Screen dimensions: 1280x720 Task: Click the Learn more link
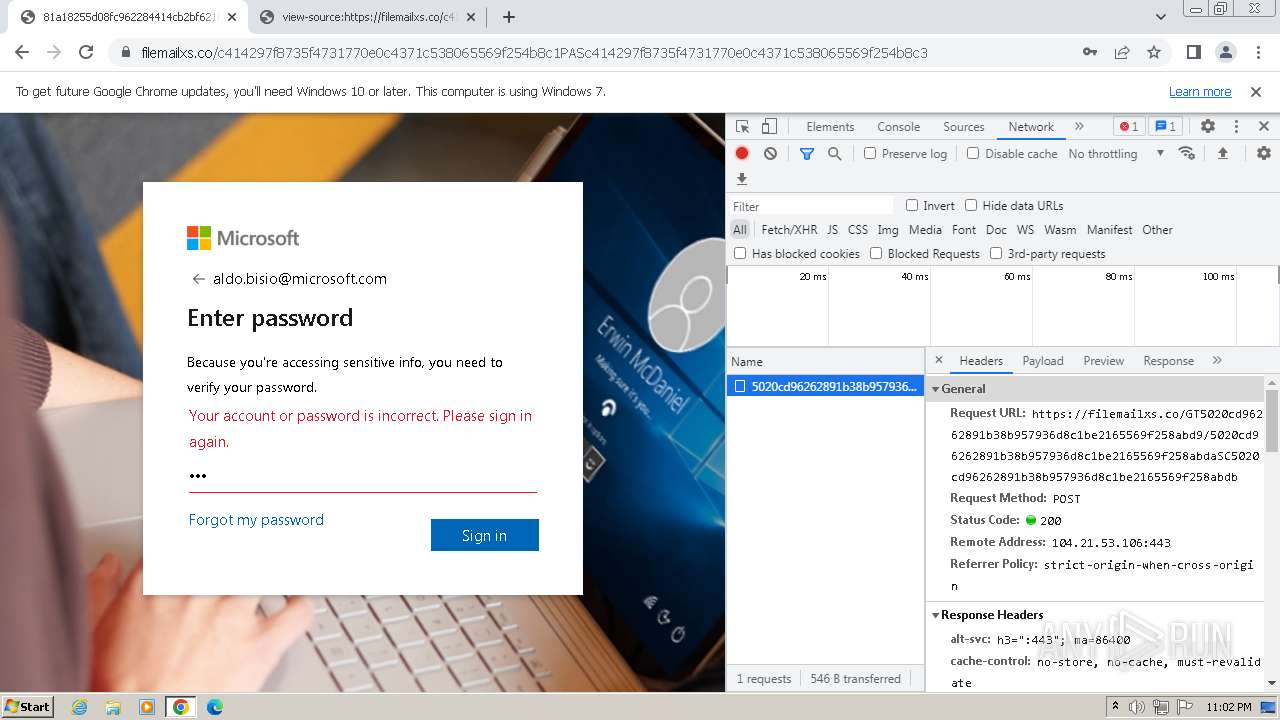pyautogui.click(x=1200, y=92)
